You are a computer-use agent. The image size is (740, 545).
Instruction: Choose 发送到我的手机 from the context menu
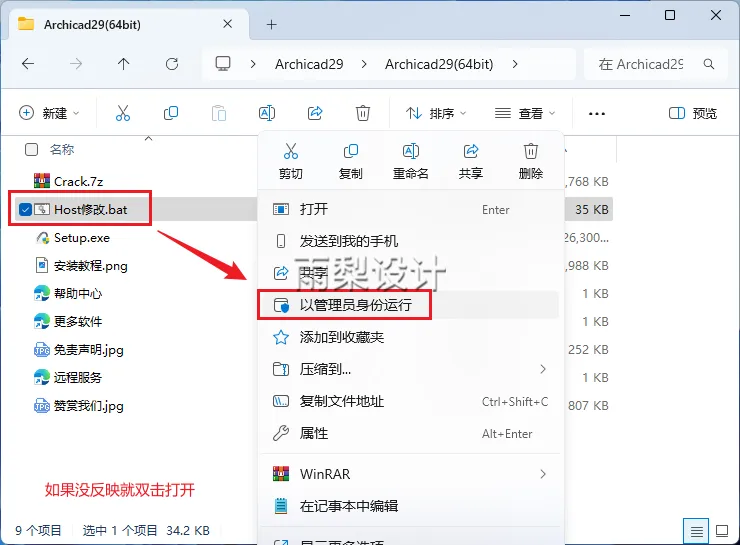(411, 241)
